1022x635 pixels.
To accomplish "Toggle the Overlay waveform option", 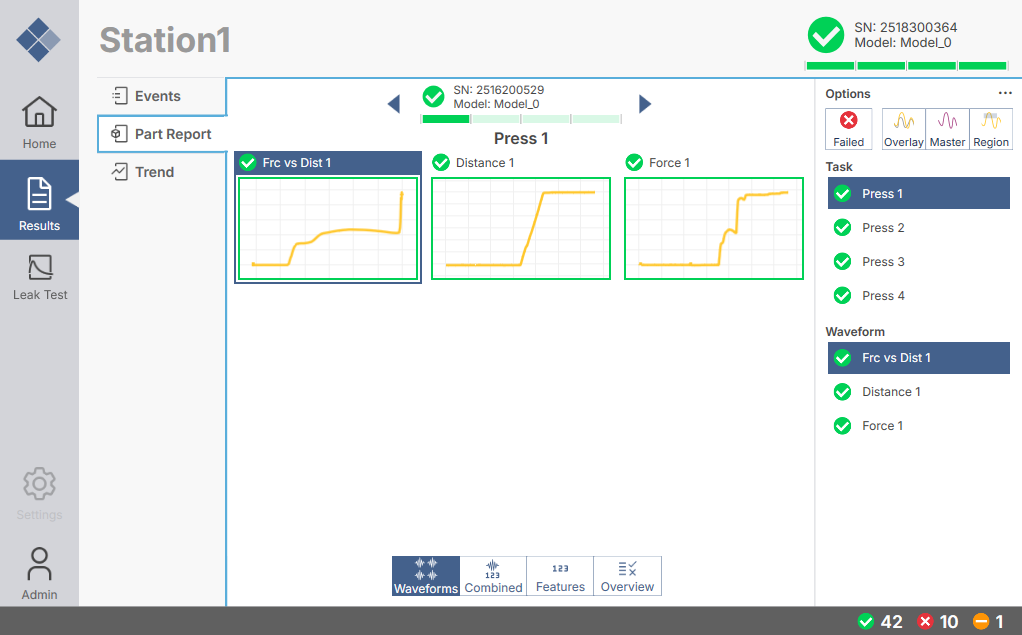I will [903, 129].
